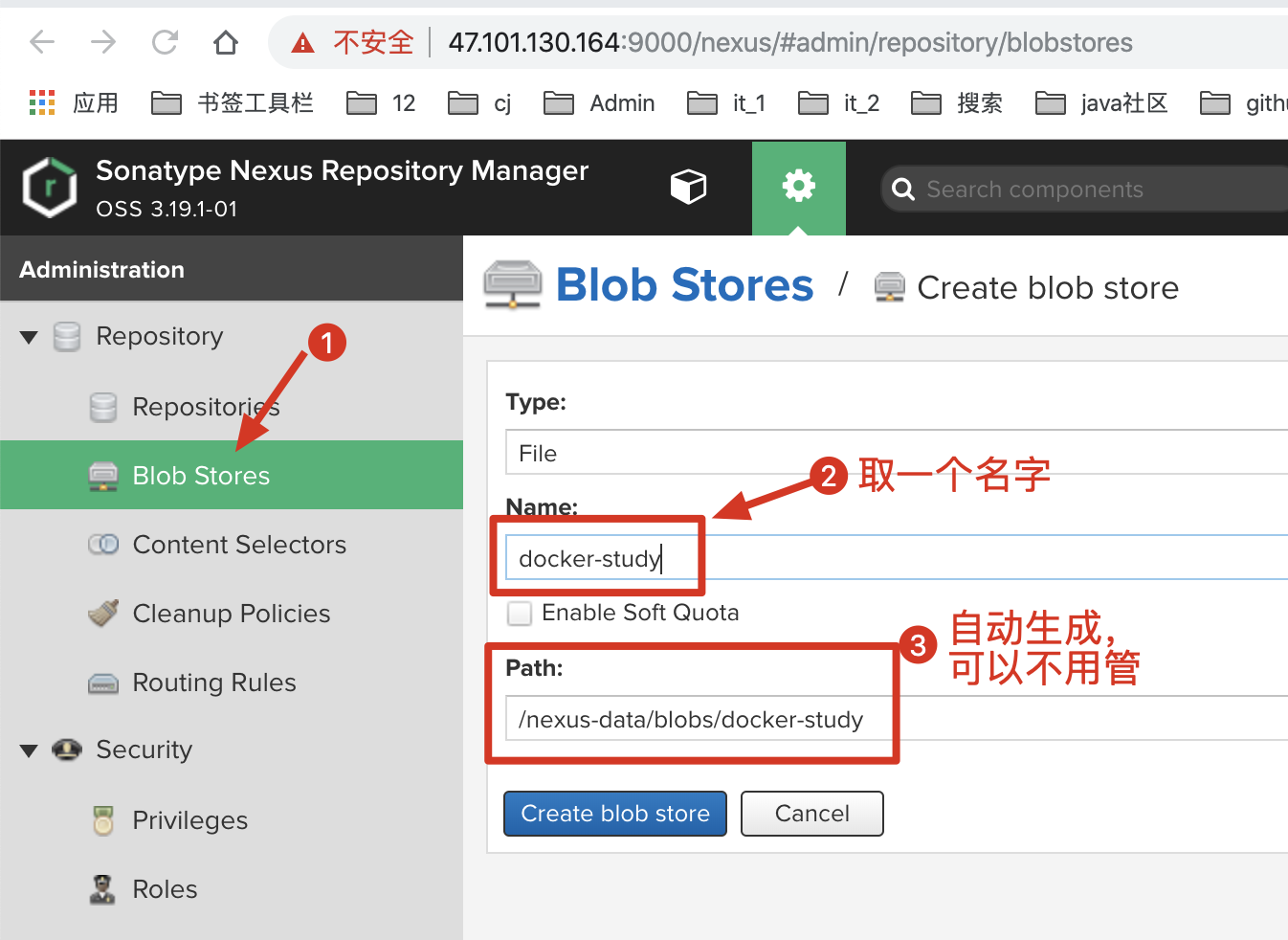The height and width of the screenshot is (940, 1288).
Task: Open the apps grid shortcut icon
Action: pos(42,102)
